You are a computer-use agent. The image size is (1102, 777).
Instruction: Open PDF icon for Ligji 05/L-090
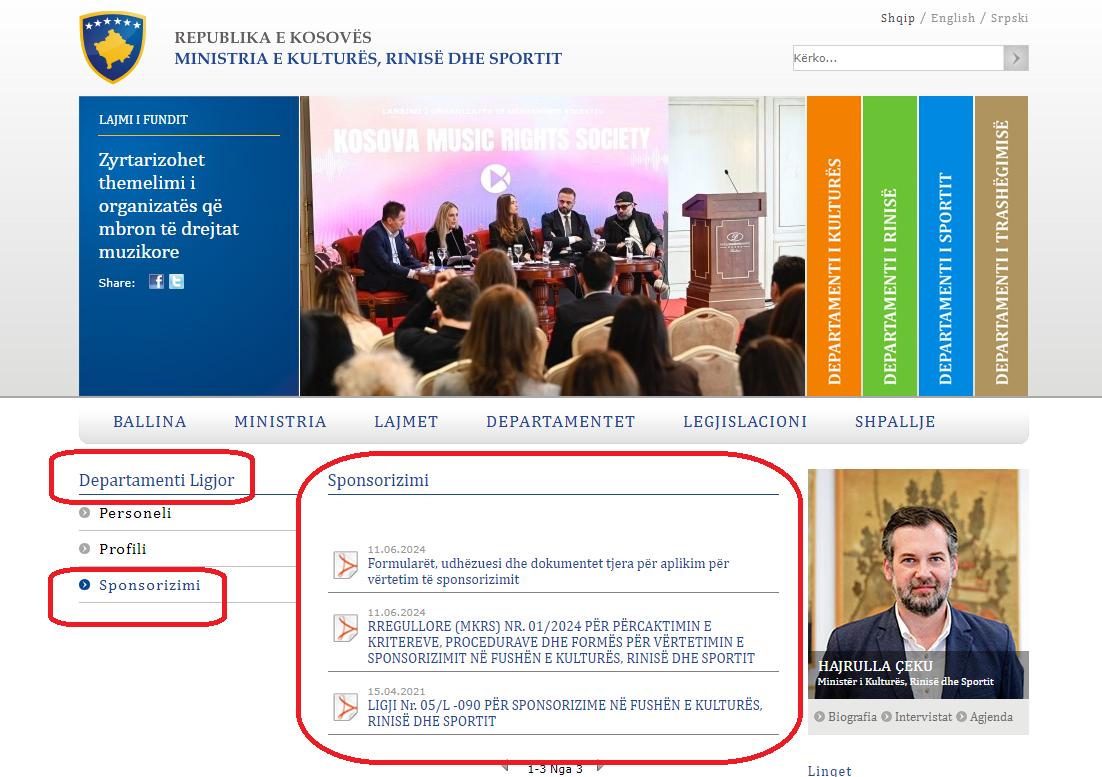(346, 707)
